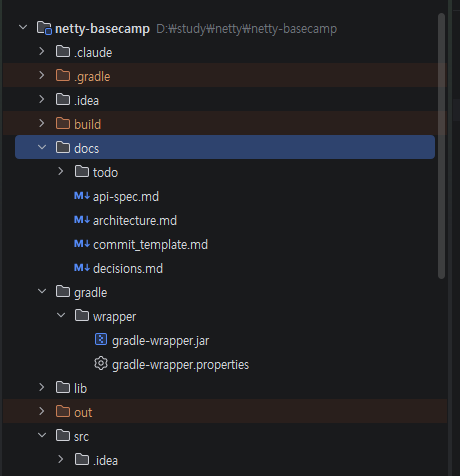
Task: Click the gear icon of gradle-wrapper.properties
Action: (101, 363)
